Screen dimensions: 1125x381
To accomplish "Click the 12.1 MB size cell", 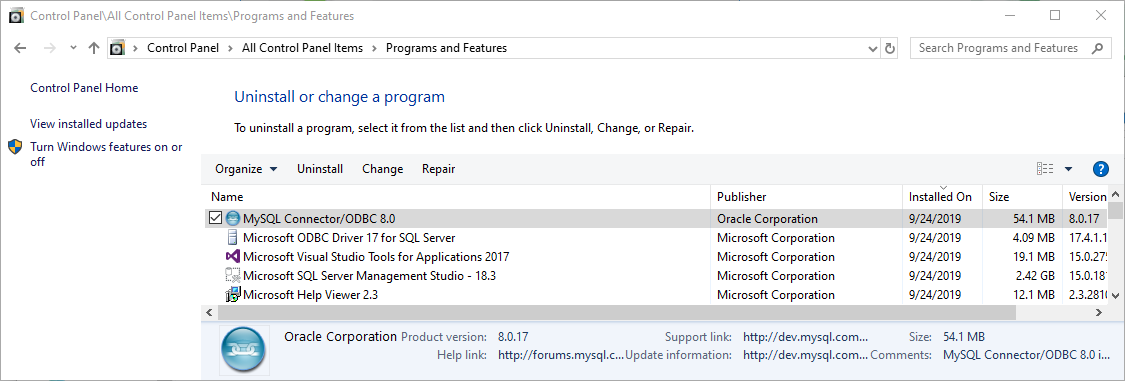I will [x=1034, y=294].
